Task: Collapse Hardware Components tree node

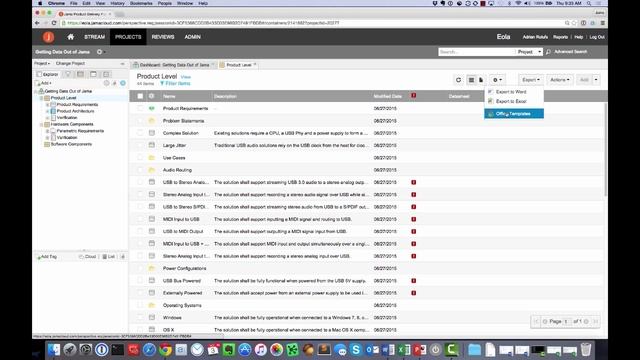Action: pyautogui.click(x=41, y=124)
